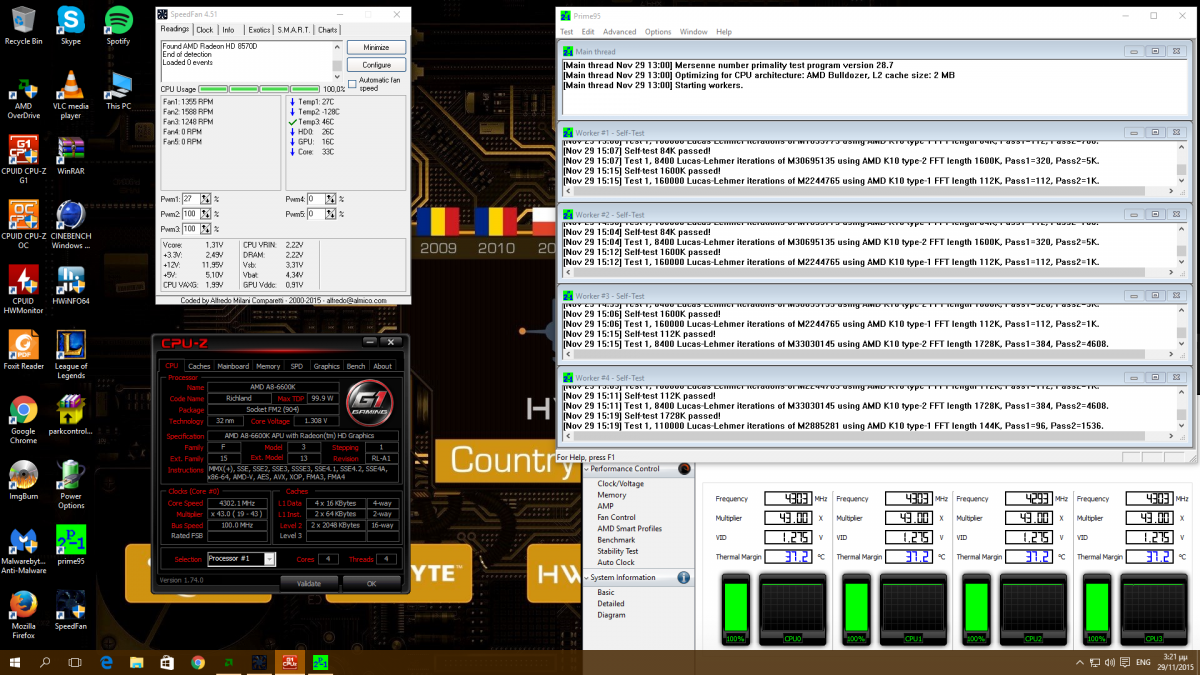Open the Power Options desktop shortcut

click(x=70, y=485)
